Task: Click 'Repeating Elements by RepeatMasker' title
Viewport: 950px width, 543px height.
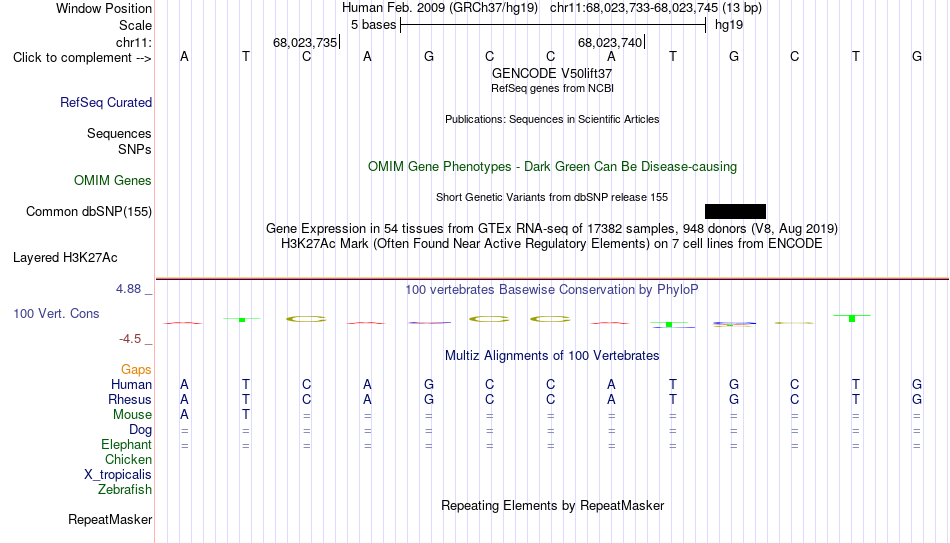Action: 553,505
